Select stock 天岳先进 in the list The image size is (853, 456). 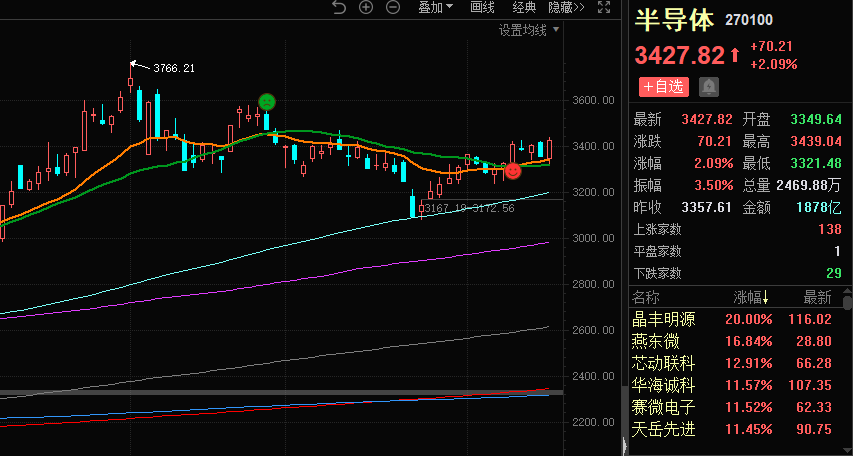click(x=664, y=429)
